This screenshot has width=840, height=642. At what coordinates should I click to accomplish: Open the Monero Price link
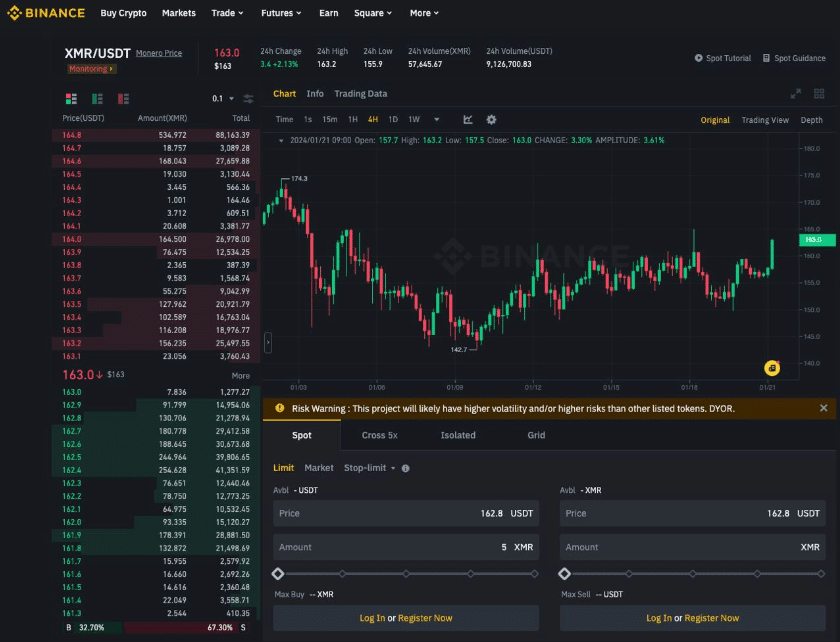click(159, 53)
